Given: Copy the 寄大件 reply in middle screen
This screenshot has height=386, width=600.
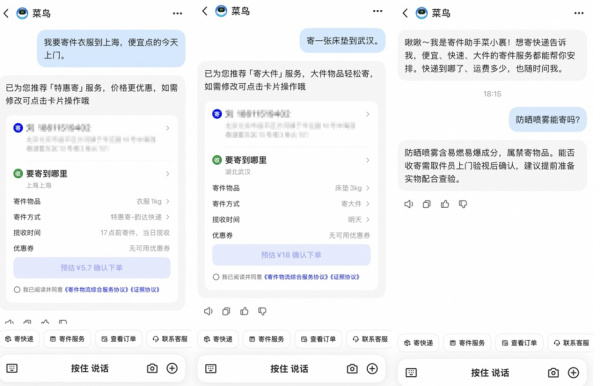Looking at the screenshot, I should (x=226, y=311).
